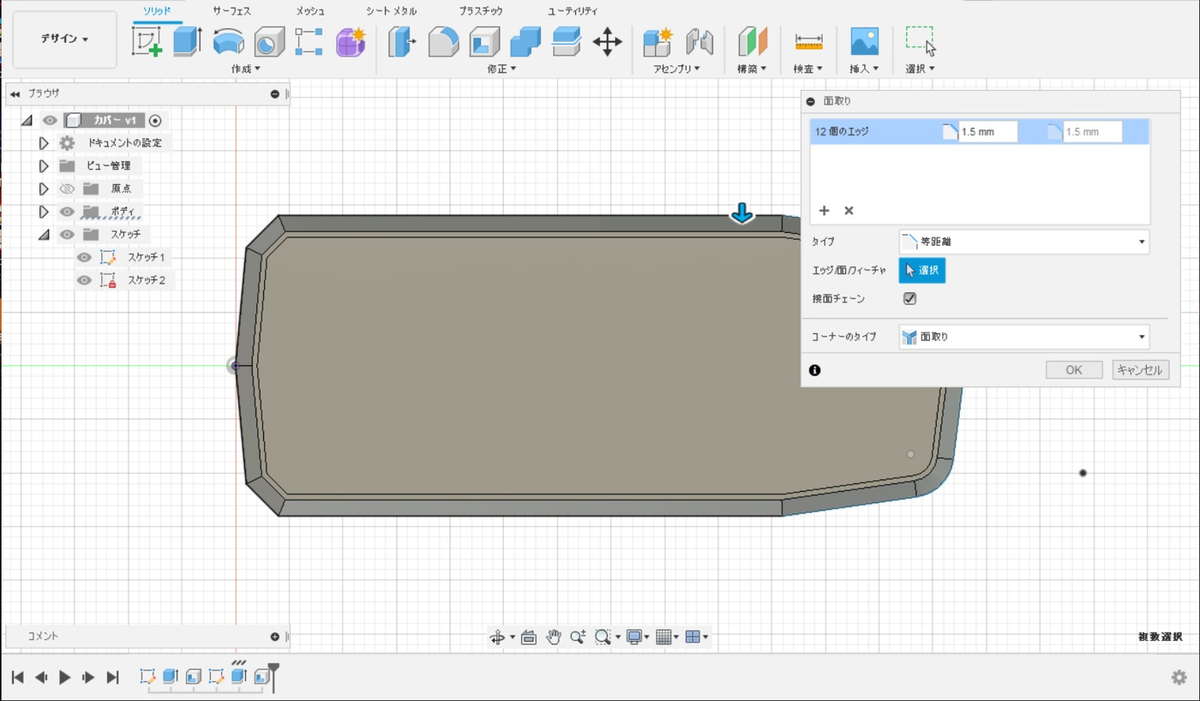The height and width of the screenshot is (701, 1200).
Task: Open the タイプ 等距離 dropdown
Action: [x=1023, y=241]
